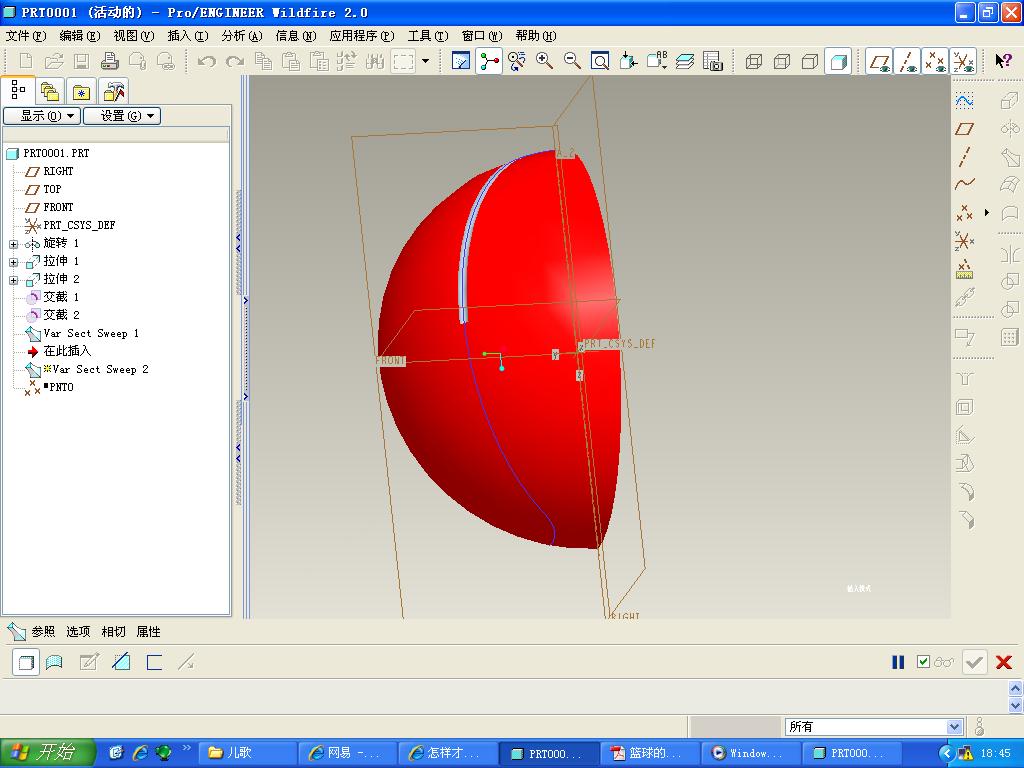Click the Undo arrow icon
1024x768 pixels.
[x=206, y=61]
